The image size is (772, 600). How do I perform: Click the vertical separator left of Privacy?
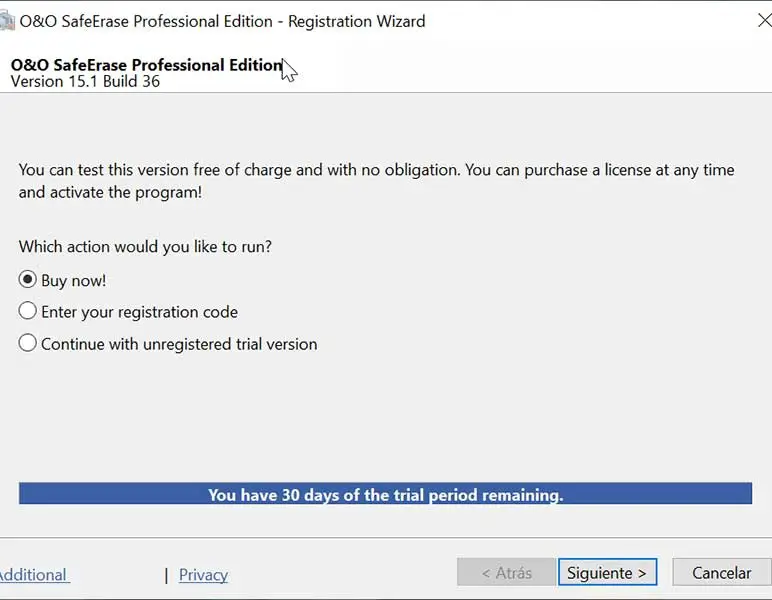point(166,575)
